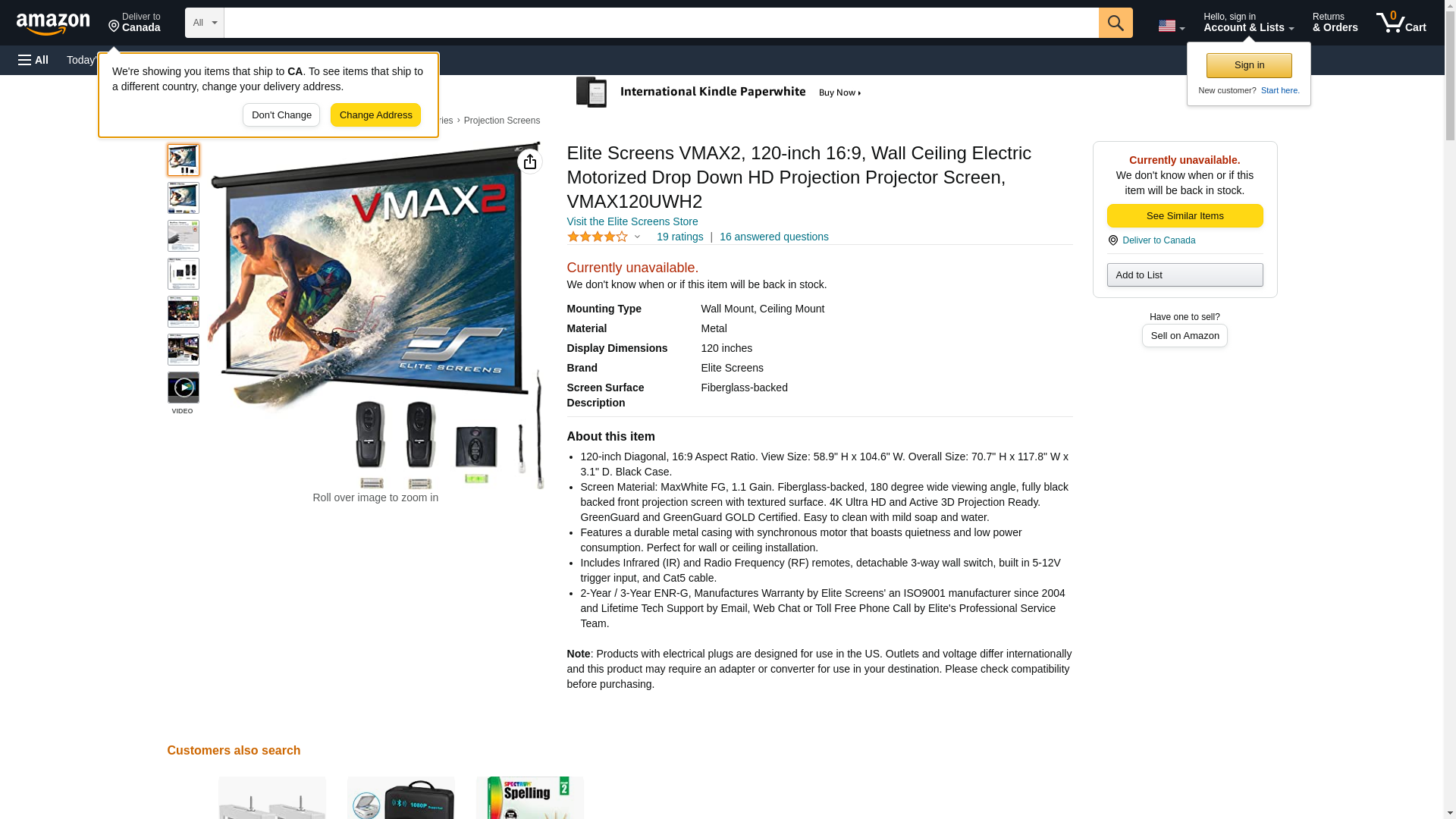Click the search magnifier button
1456x819 pixels.
tap(1115, 23)
